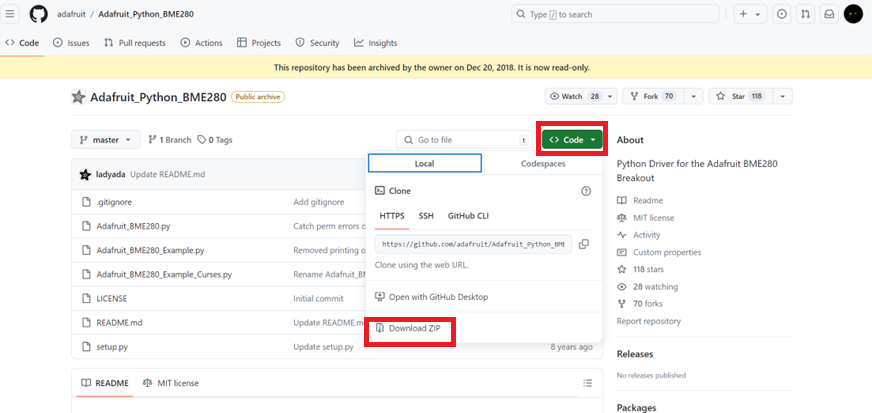
Task: Open the README.md file
Action: click(119, 322)
